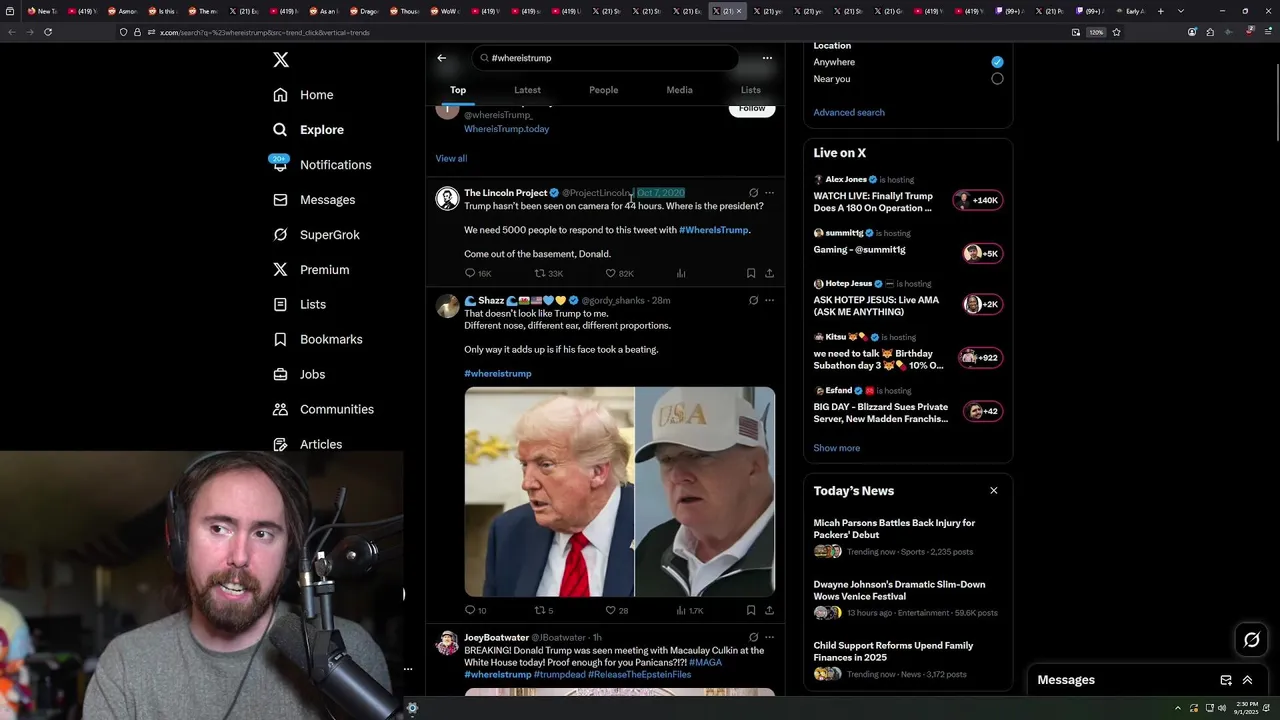Open more options on JoeyBoatwater tweet
The width and height of the screenshot is (1280, 720).
(x=769, y=637)
